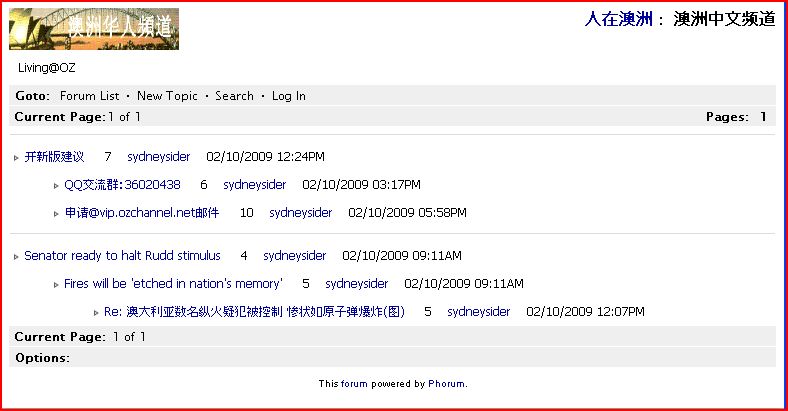Click the arrow bullet beside 申请@vip.ozchannel.net邮件
The width and height of the screenshot is (788, 411).
click(x=56, y=214)
